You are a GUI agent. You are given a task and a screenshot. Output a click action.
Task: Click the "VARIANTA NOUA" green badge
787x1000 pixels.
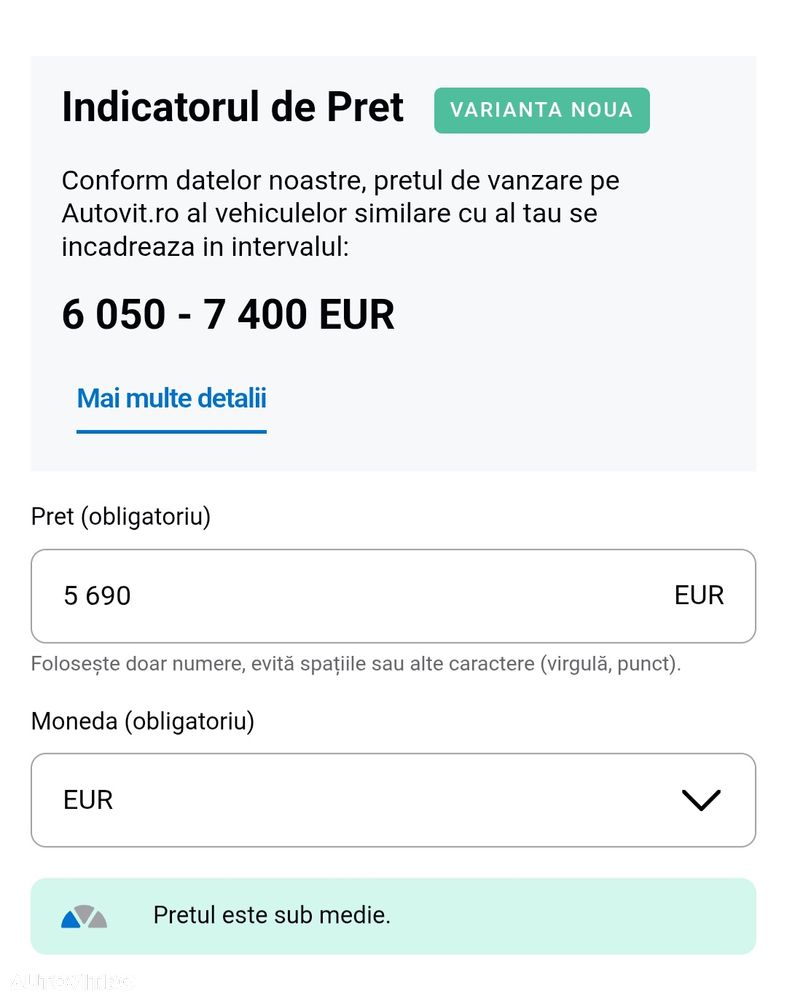coord(541,110)
